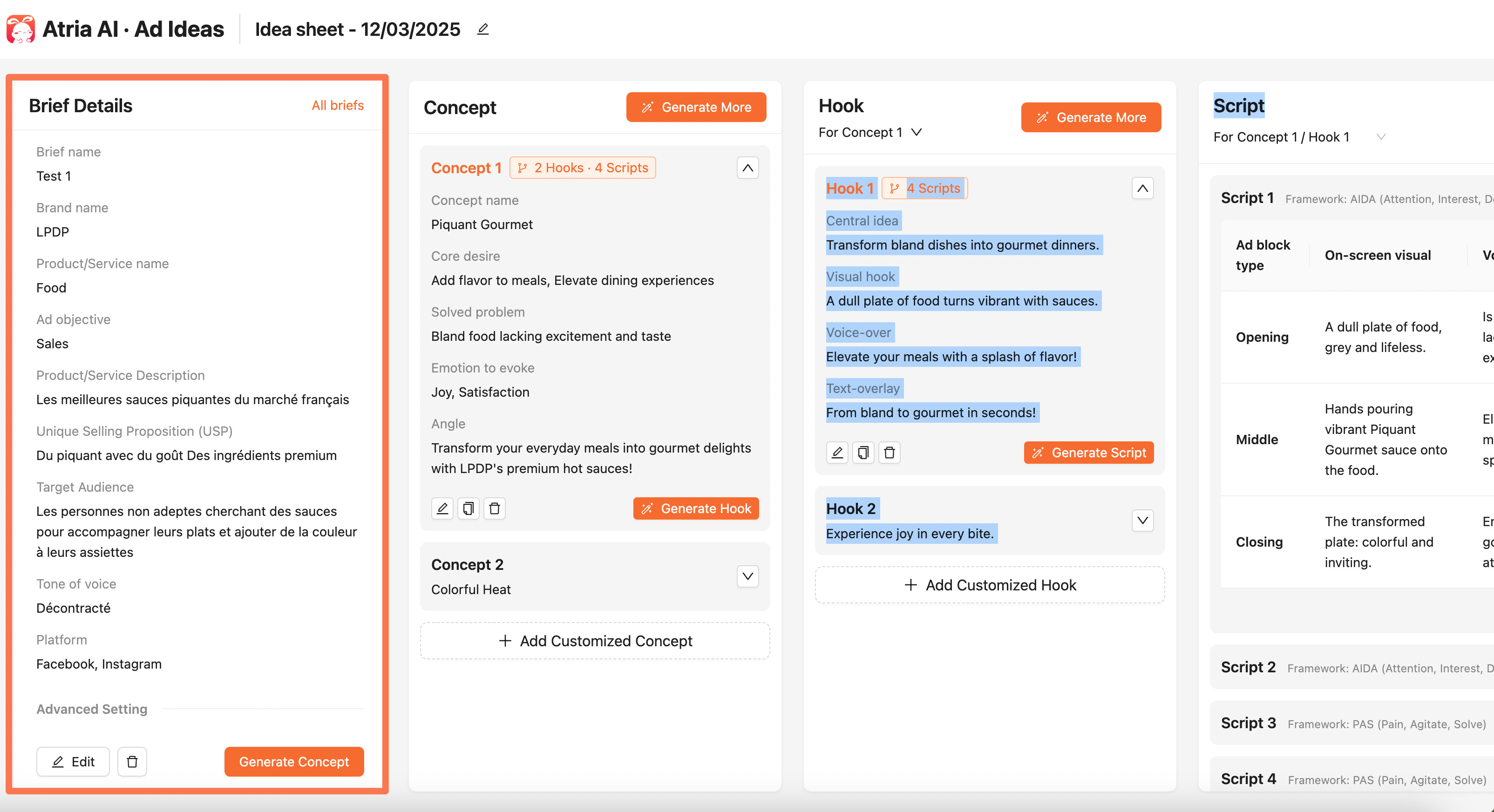Image resolution: width=1494 pixels, height=812 pixels.
Task: Click Add Customized Concept
Action: pyautogui.click(x=595, y=640)
